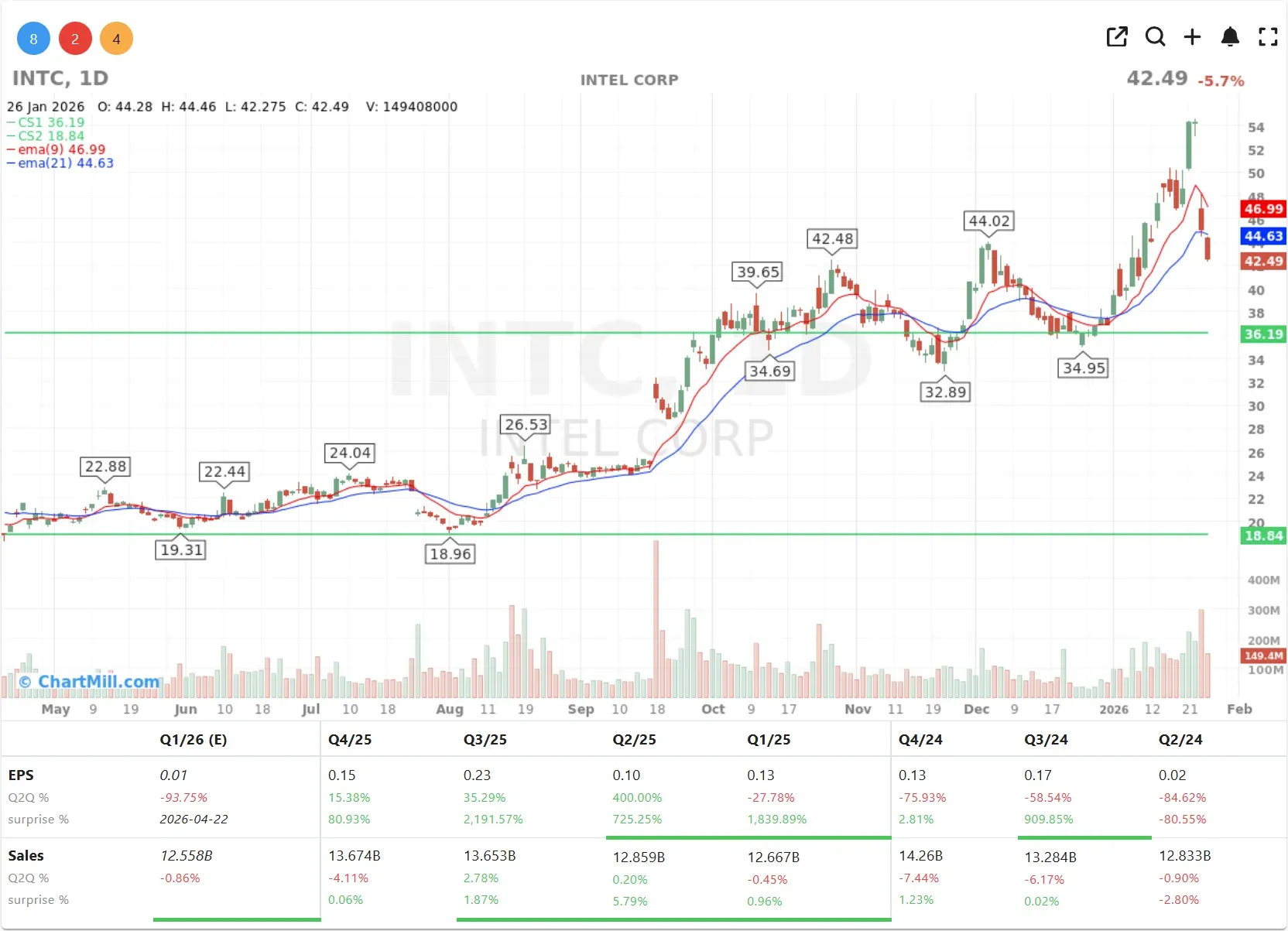Click the INTC ticker to change symbol

pyautogui.click(x=36, y=77)
